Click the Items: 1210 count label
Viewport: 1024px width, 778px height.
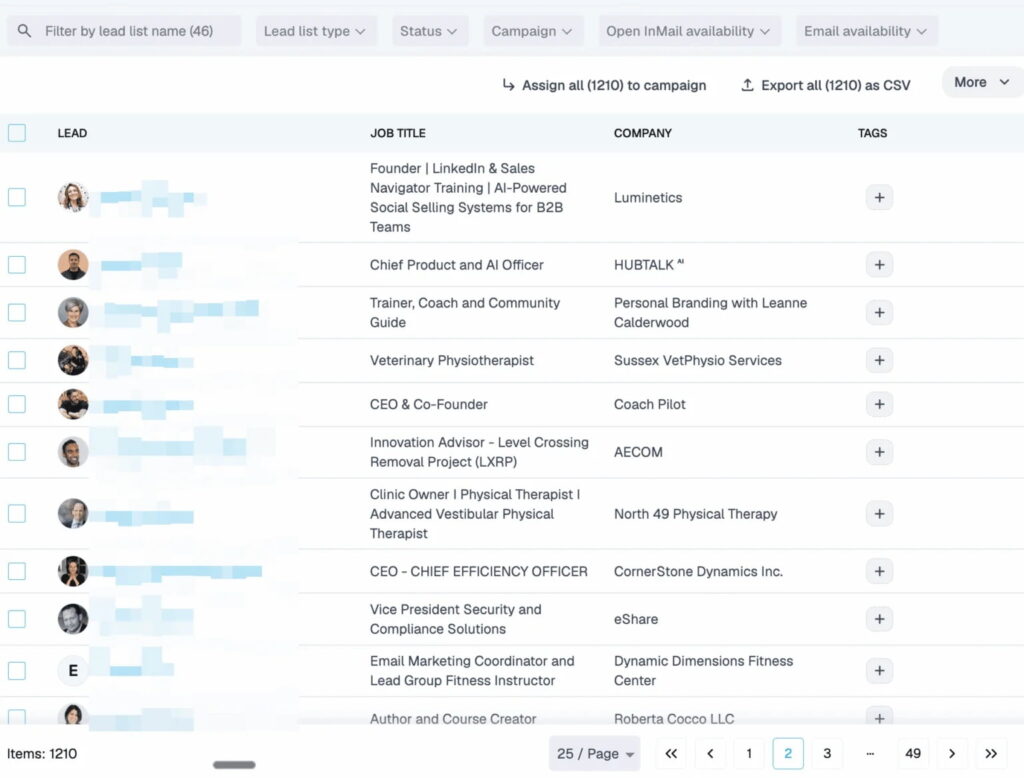pos(42,753)
